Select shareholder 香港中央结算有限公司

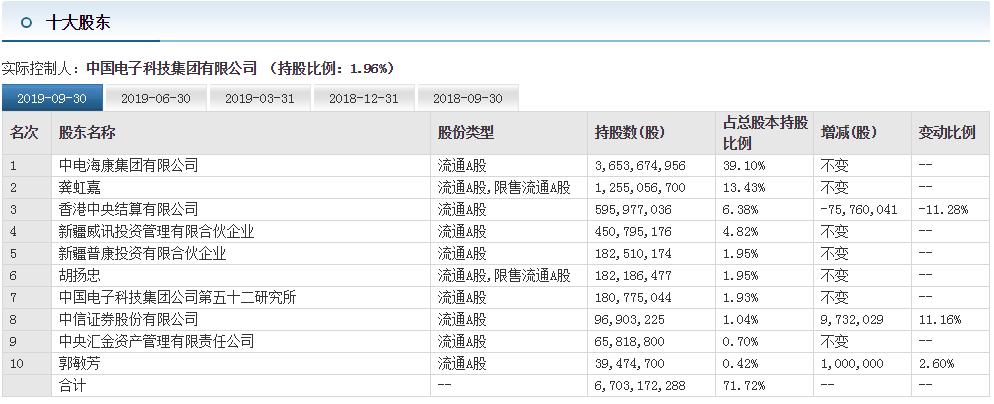(128, 209)
